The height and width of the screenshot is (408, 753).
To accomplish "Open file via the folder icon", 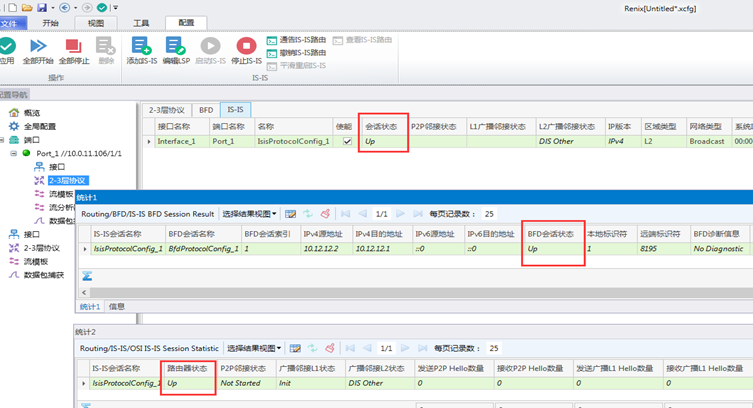I will (27, 8).
